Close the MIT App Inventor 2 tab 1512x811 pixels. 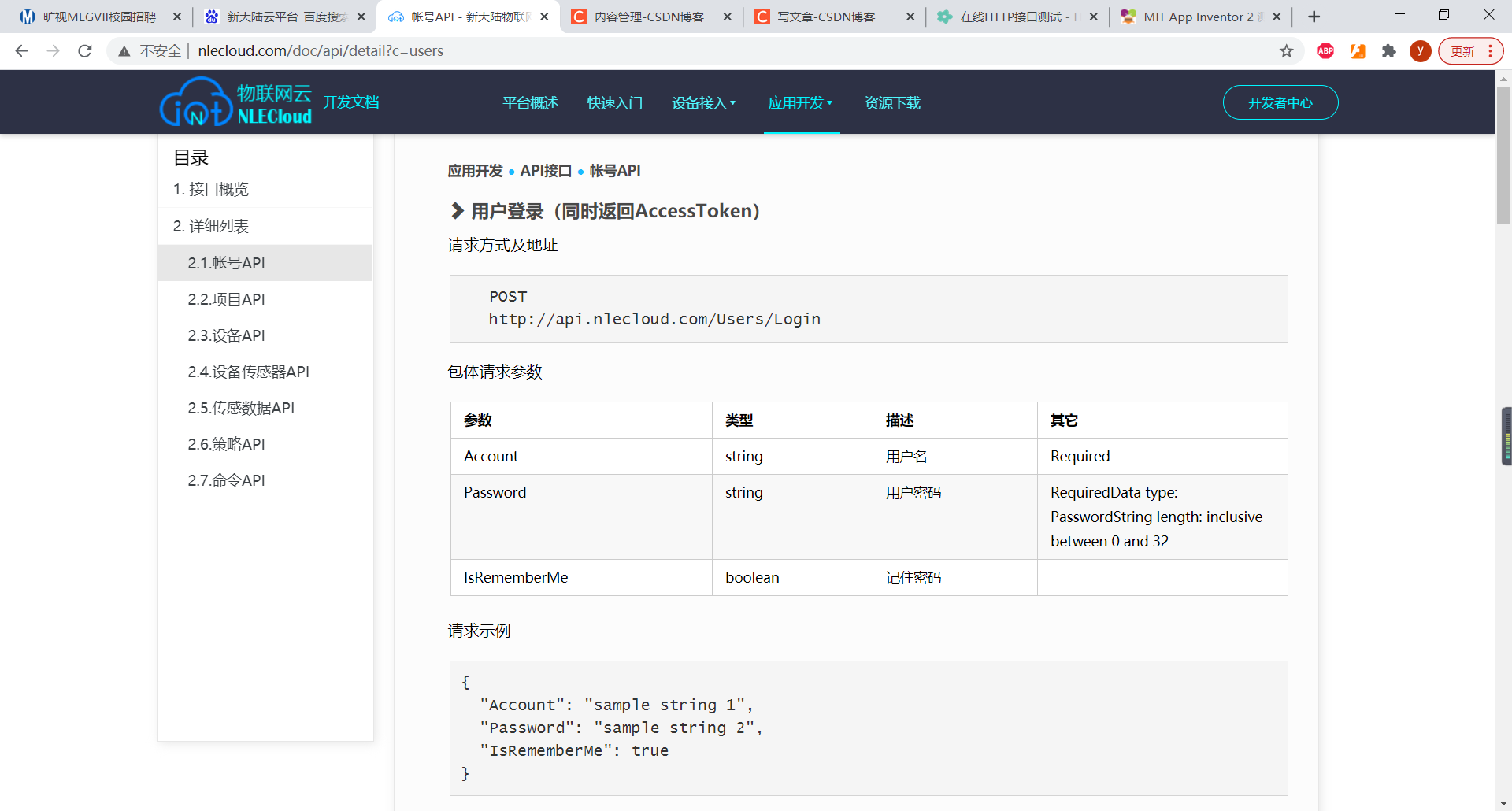coord(1277,17)
